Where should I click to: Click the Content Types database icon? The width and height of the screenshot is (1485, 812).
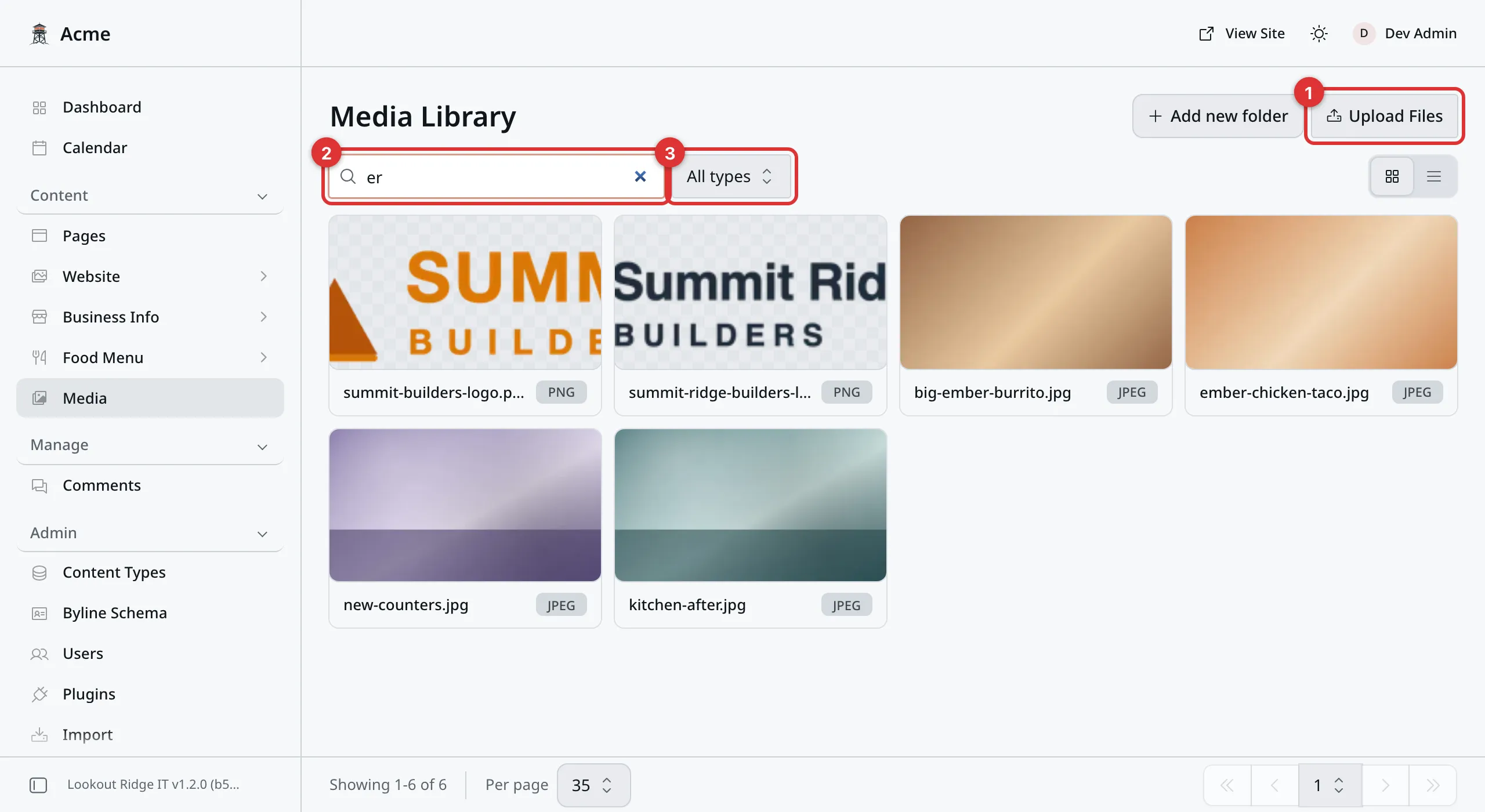click(39, 572)
